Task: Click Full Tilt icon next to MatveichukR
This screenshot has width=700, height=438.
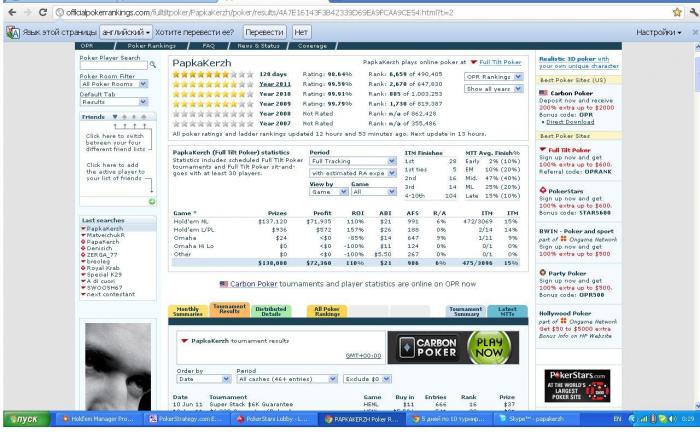Action: tap(83, 235)
